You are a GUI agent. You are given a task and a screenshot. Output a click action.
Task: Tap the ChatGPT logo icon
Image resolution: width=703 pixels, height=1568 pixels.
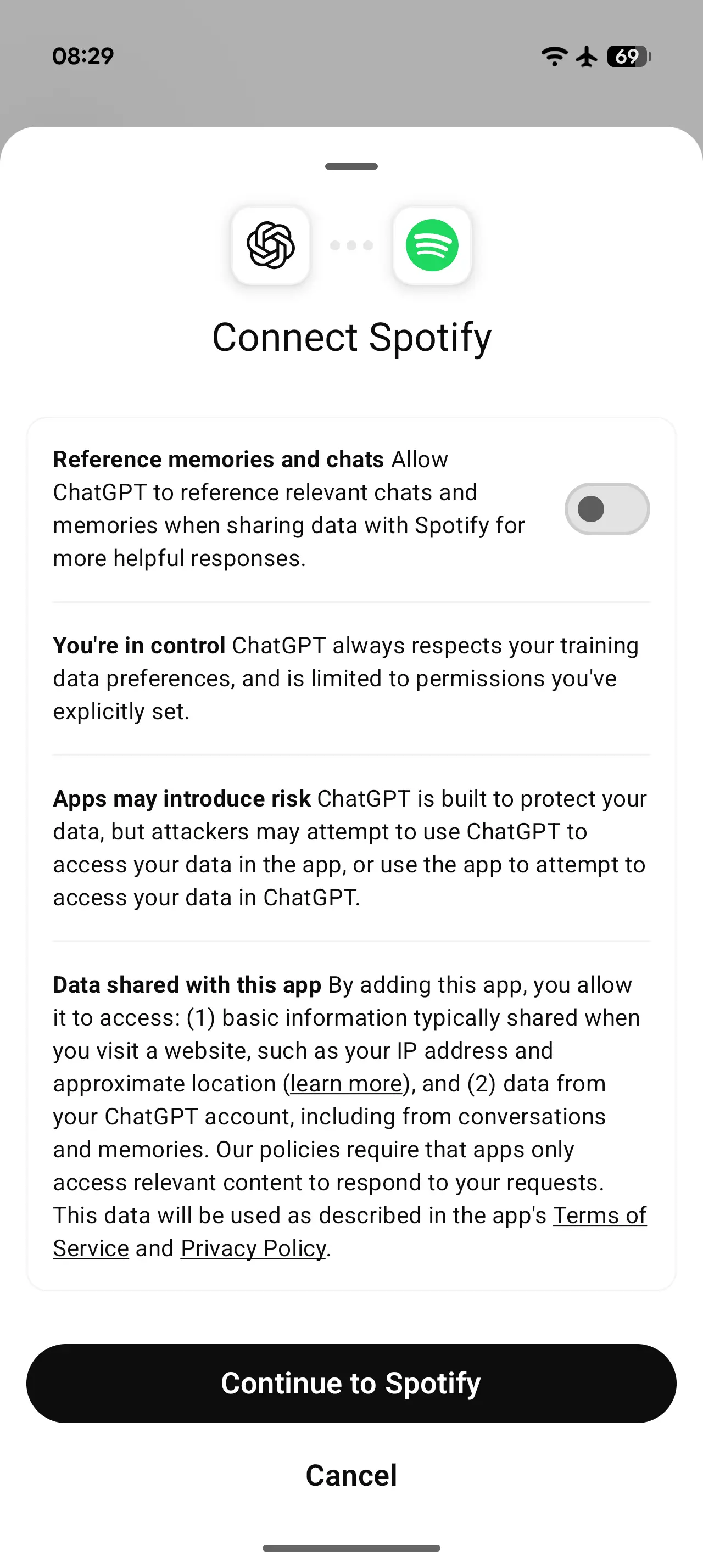271,245
